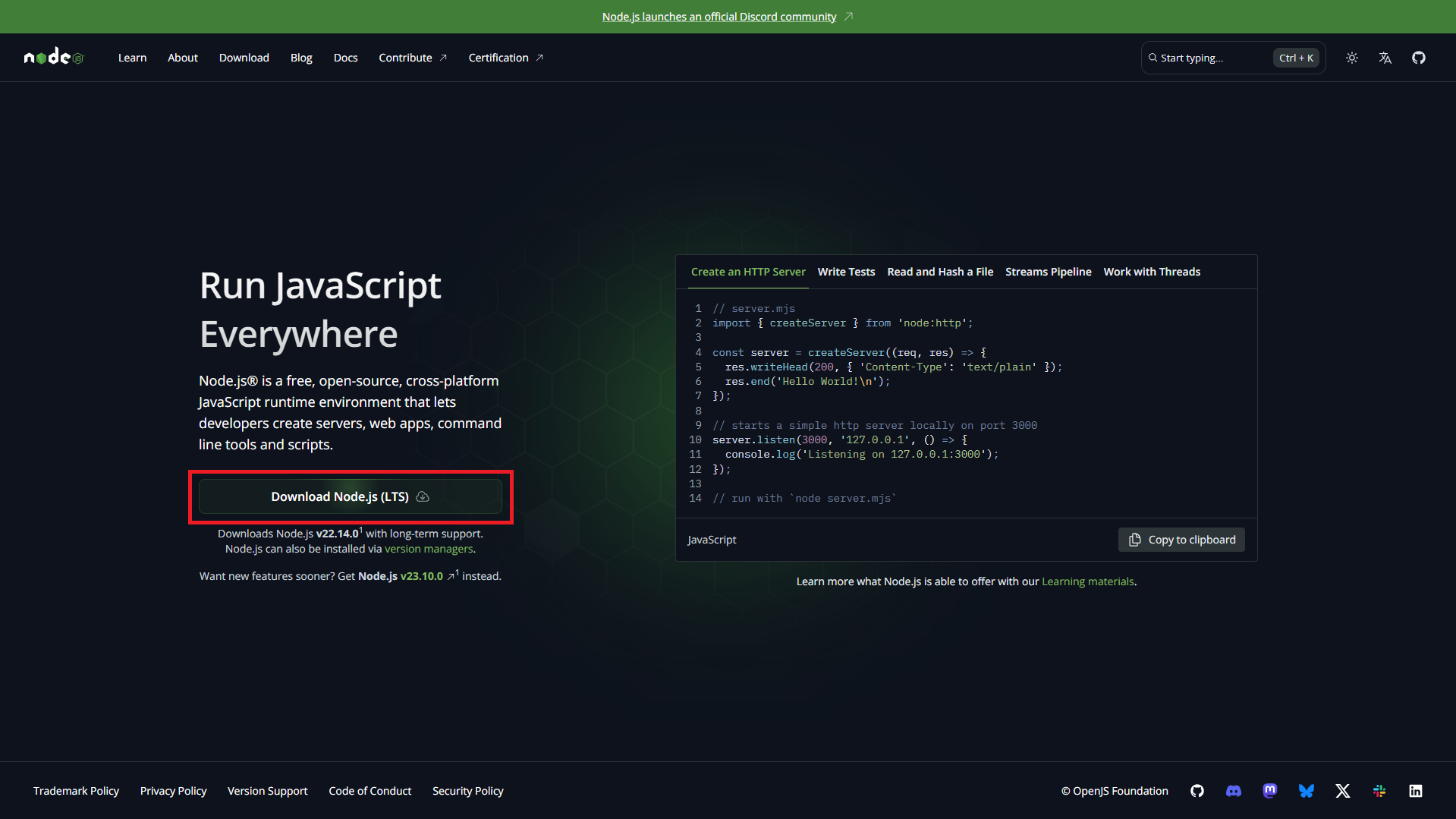Open the LinkedIn icon in the footer
The width and height of the screenshot is (1456, 819).
click(x=1416, y=791)
